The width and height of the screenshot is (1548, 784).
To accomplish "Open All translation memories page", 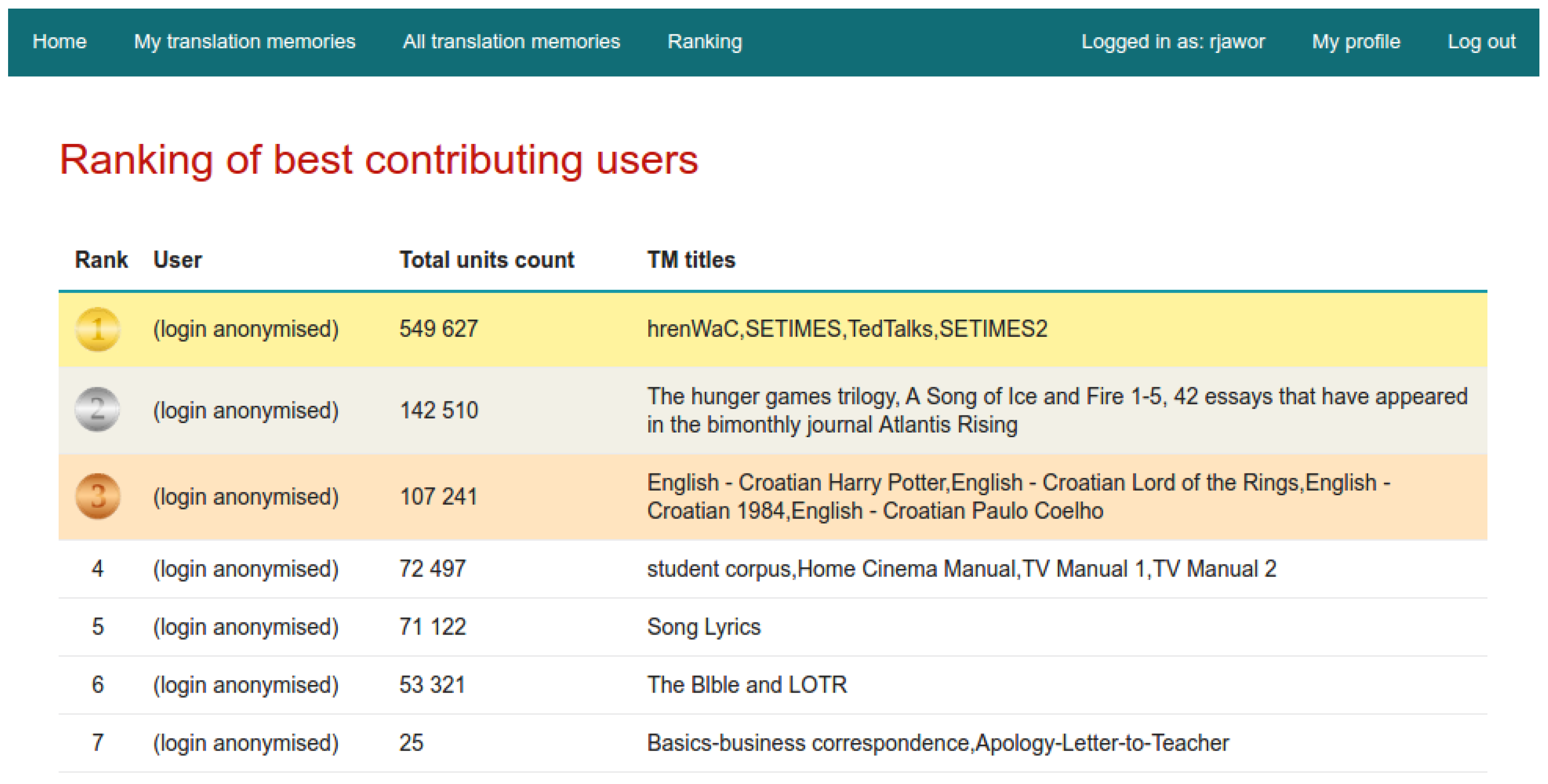I will click(x=511, y=41).
